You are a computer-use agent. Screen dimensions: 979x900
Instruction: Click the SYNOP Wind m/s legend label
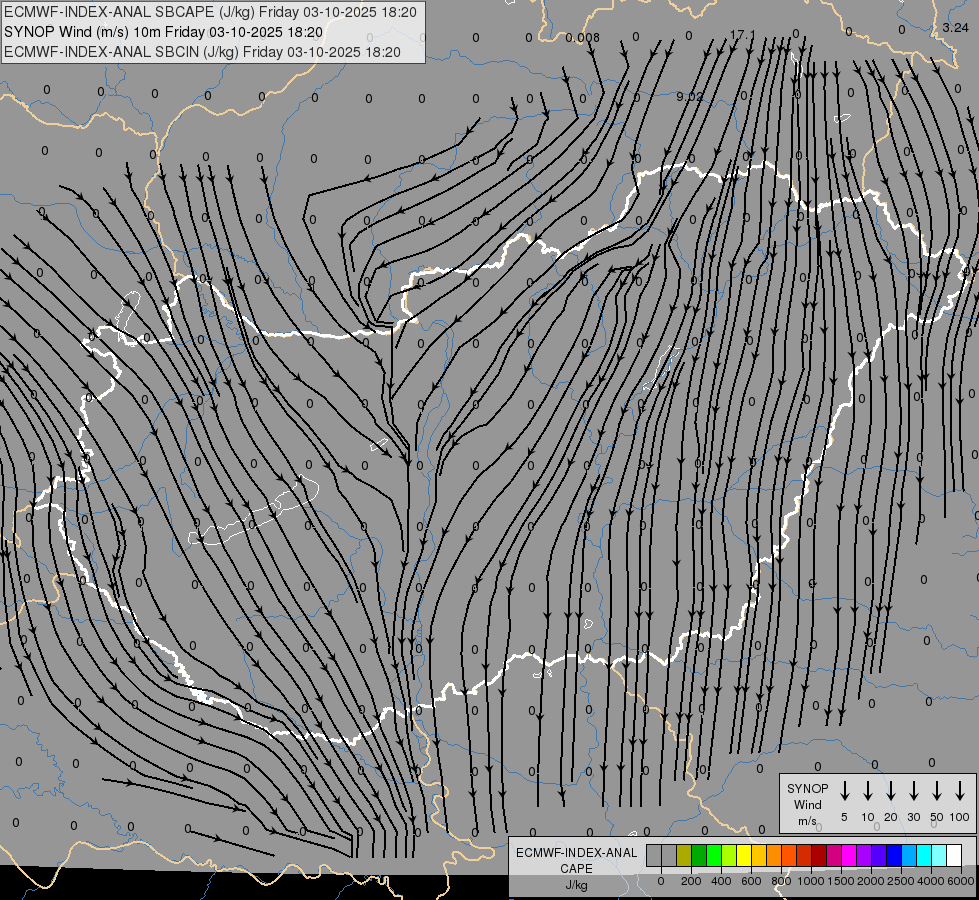pyautogui.click(x=807, y=804)
